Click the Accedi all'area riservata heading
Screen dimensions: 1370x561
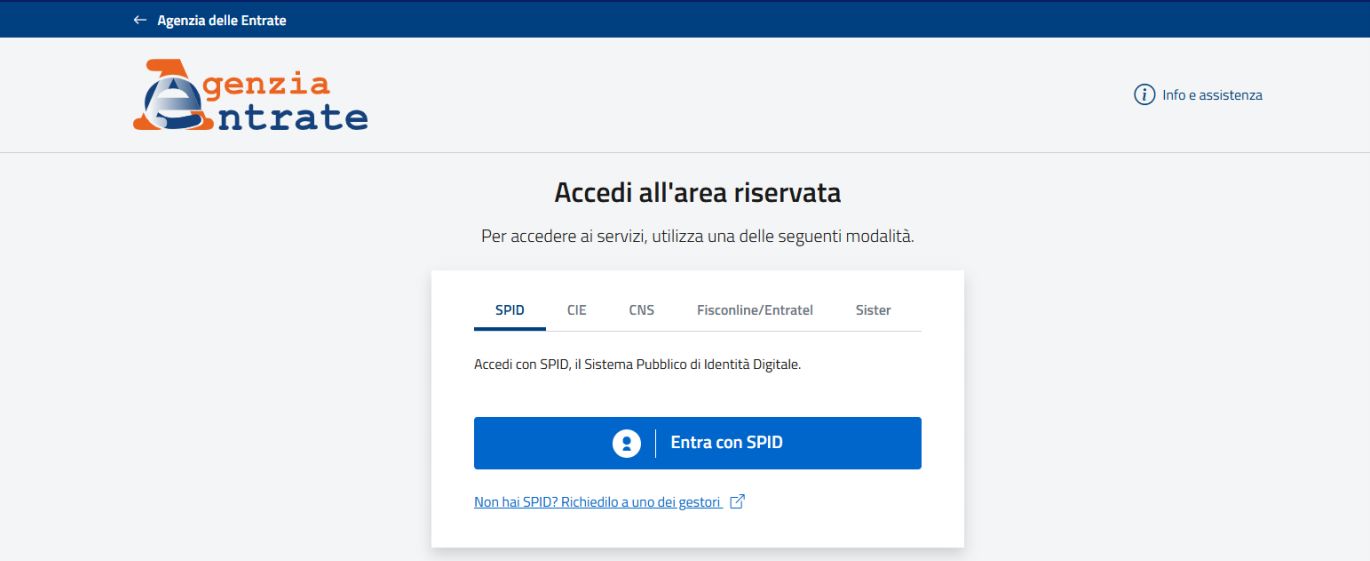pos(697,192)
